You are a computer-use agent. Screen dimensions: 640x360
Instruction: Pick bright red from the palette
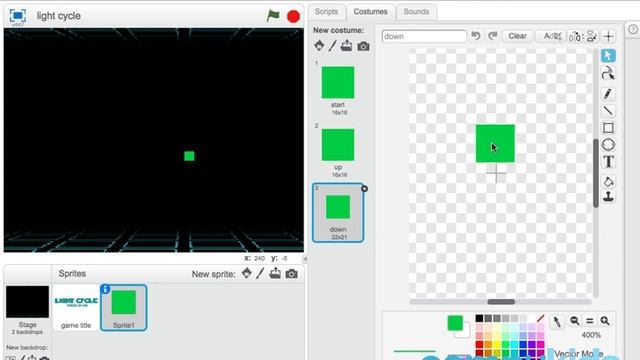point(479,344)
